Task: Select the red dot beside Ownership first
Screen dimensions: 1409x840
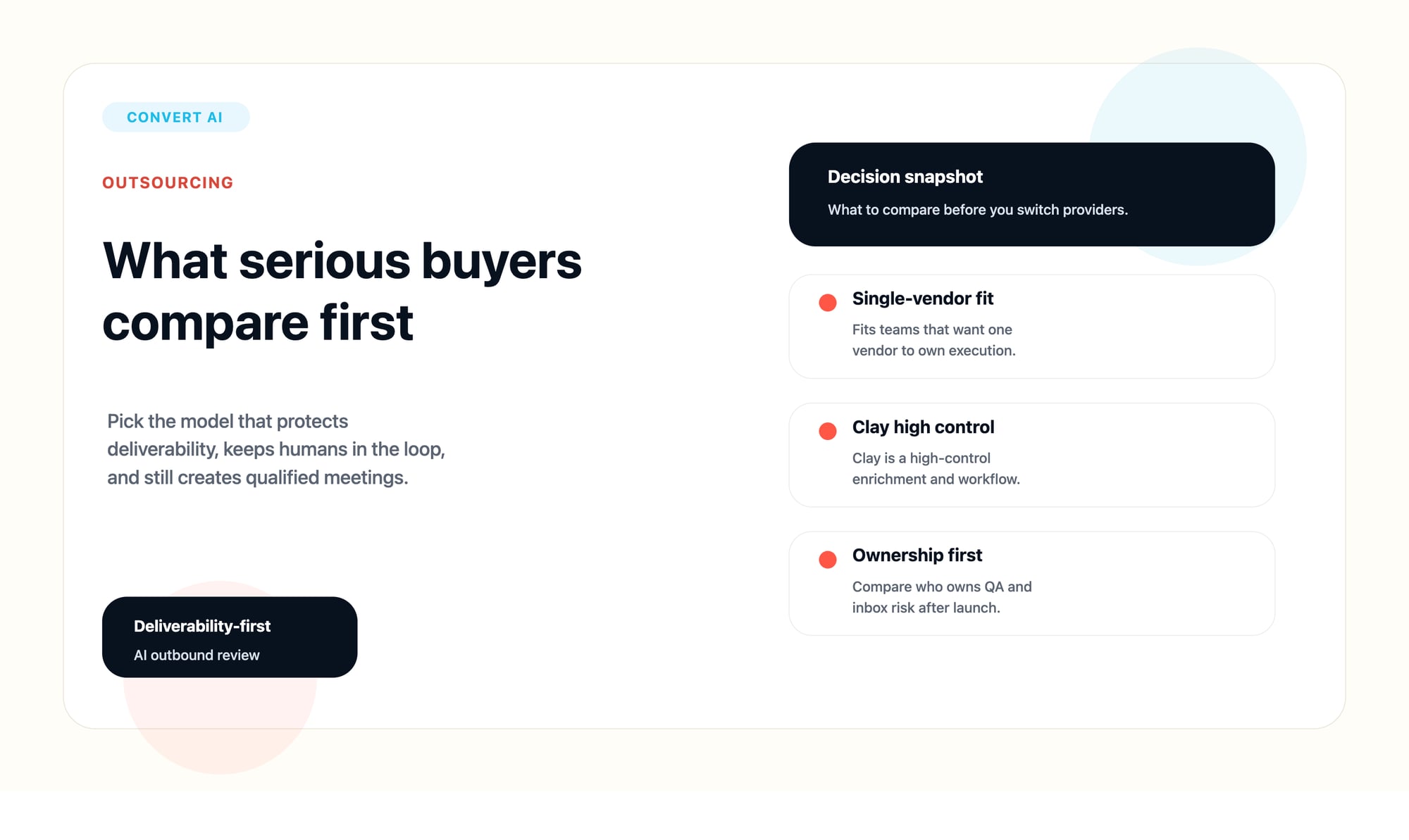Action: coord(828,560)
